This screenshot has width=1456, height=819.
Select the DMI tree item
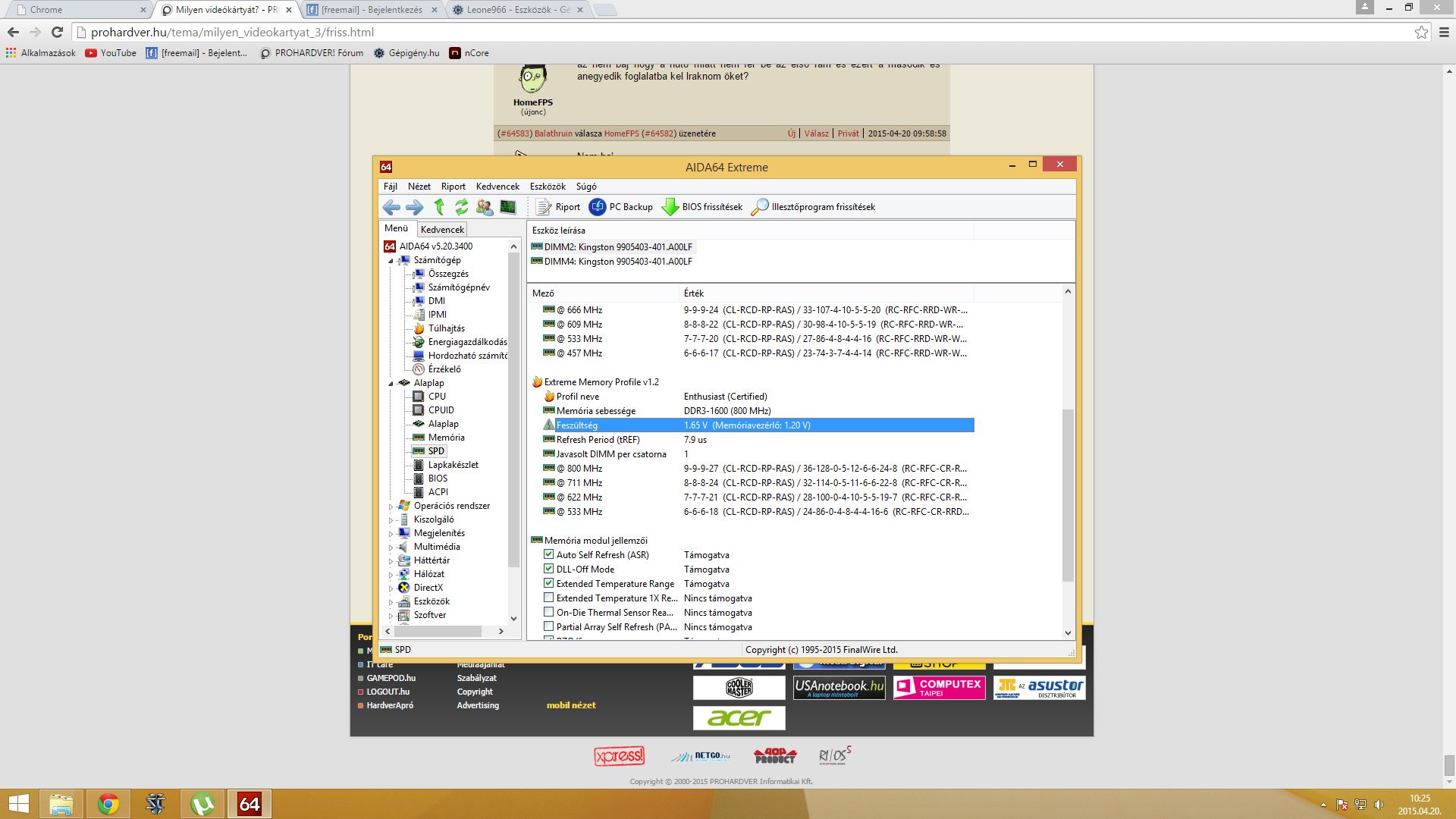pos(436,301)
